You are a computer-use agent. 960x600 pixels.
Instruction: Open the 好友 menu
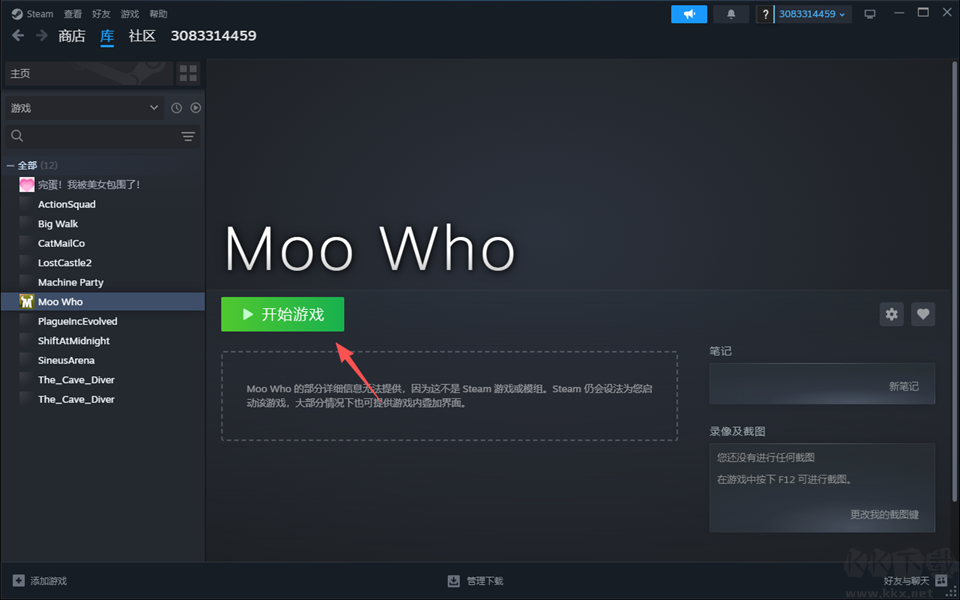101,13
